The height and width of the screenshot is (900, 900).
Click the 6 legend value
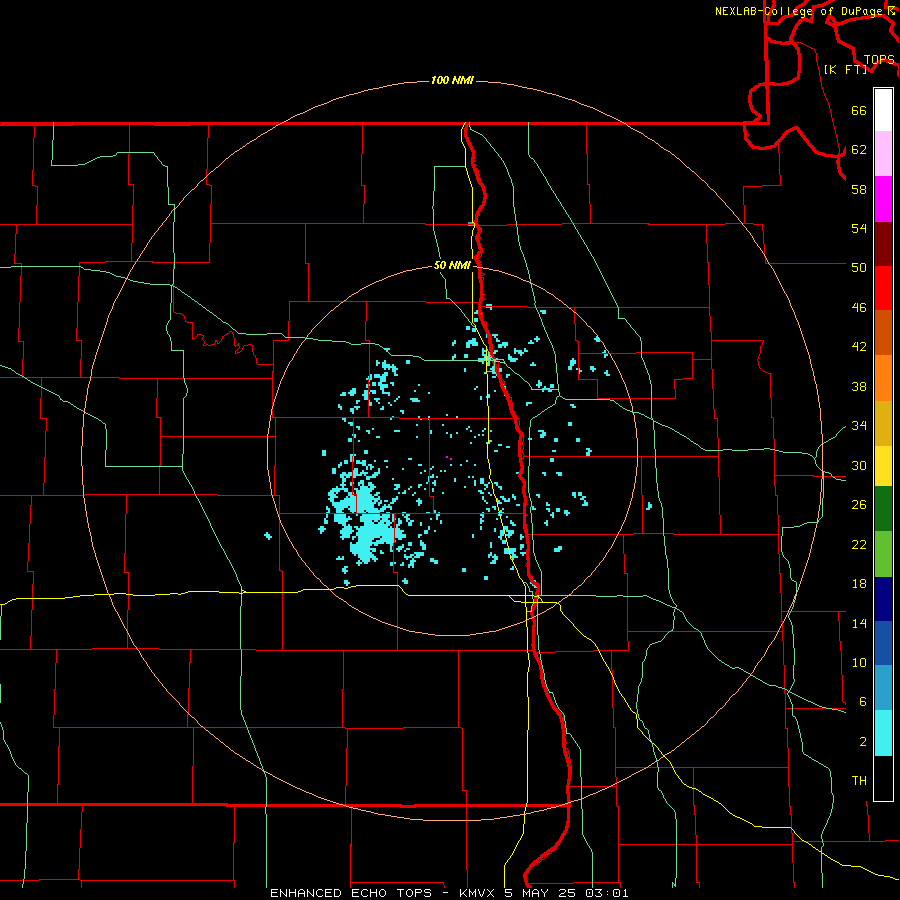(x=863, y=702)
